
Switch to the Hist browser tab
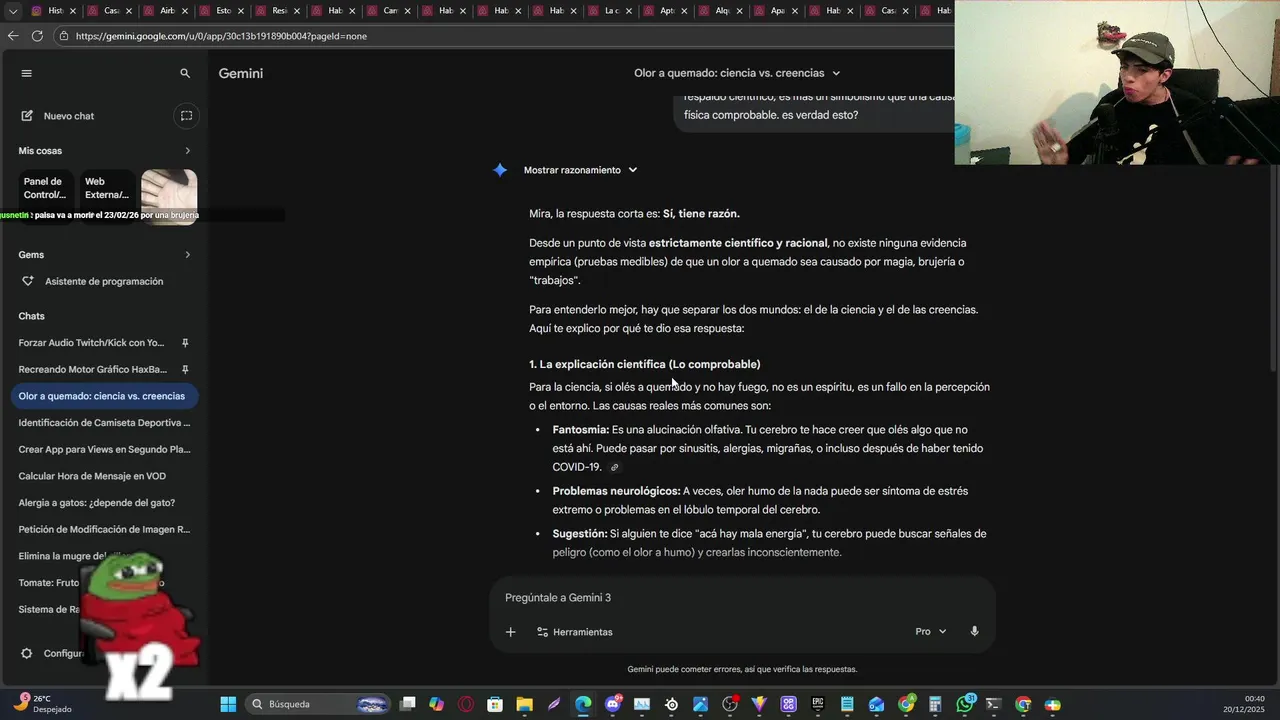(x=55, y=11)
